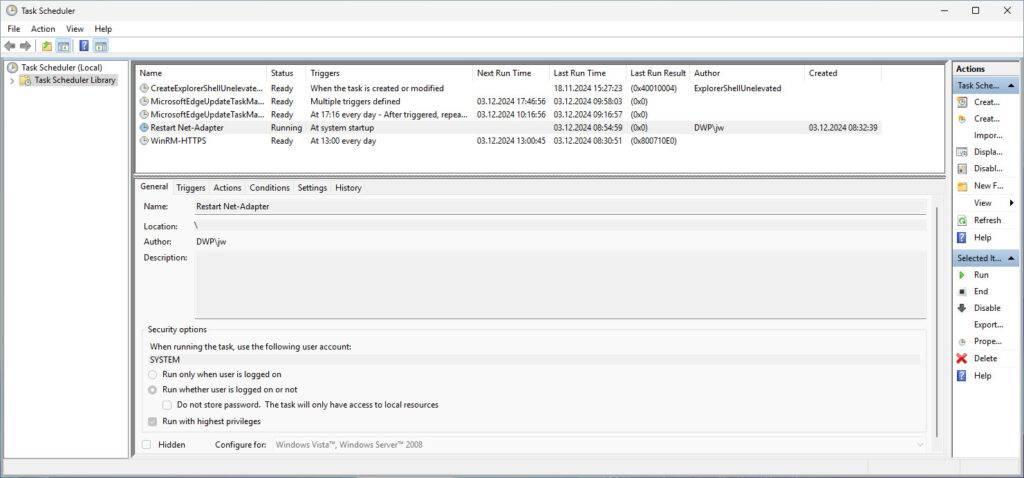Image resolution: width=1024 pixels, height=478 pixels.
Task: Click the Disabl... all tasks history icon
Action: 962,168
